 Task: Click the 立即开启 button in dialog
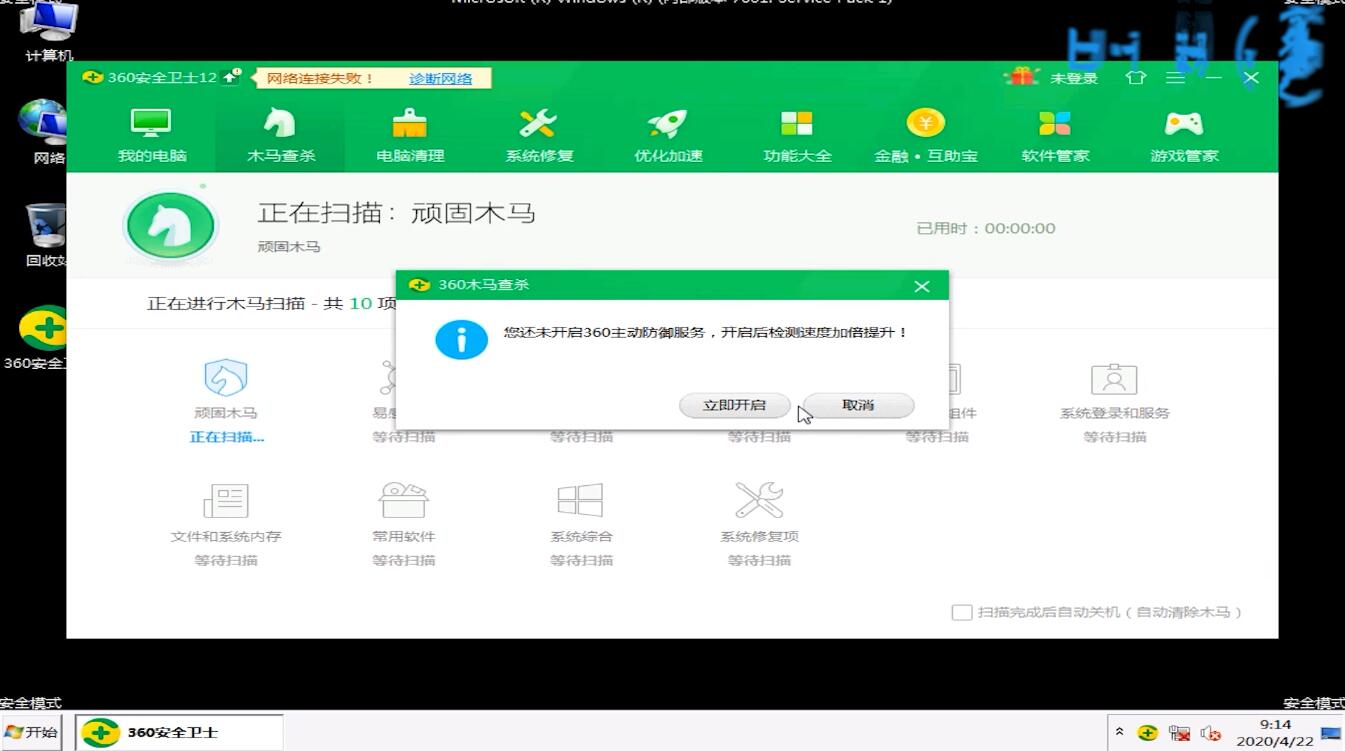pos(734,405)
